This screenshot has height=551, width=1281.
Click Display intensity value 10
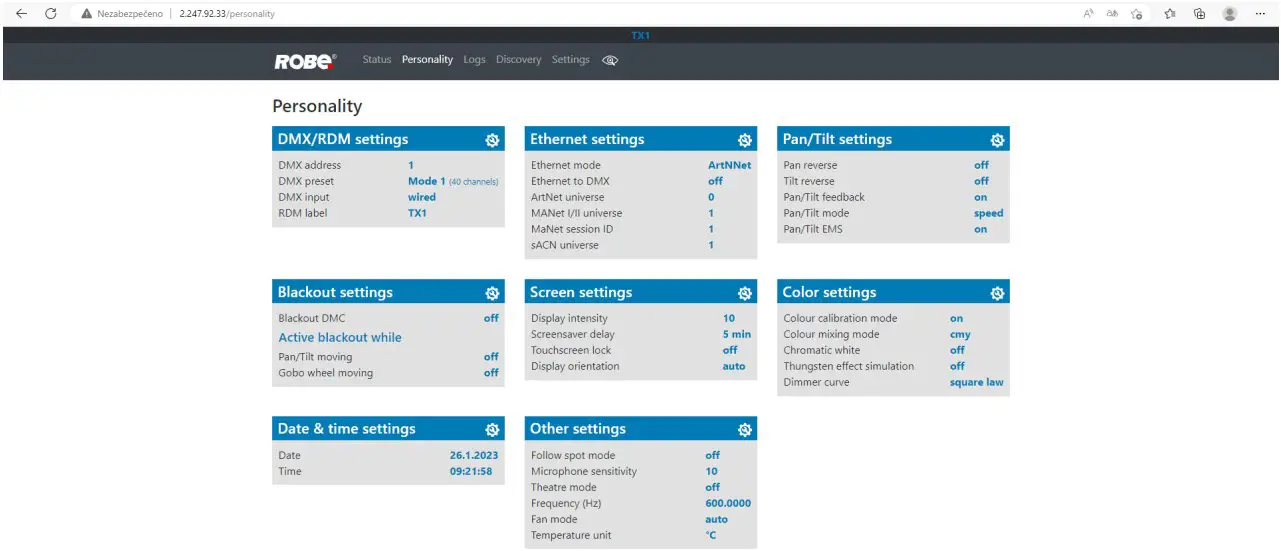tap(729, 318)
